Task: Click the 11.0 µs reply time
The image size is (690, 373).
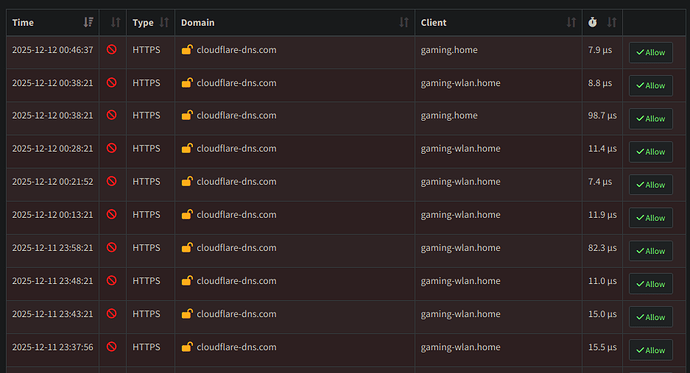Action: coord(602,281)
